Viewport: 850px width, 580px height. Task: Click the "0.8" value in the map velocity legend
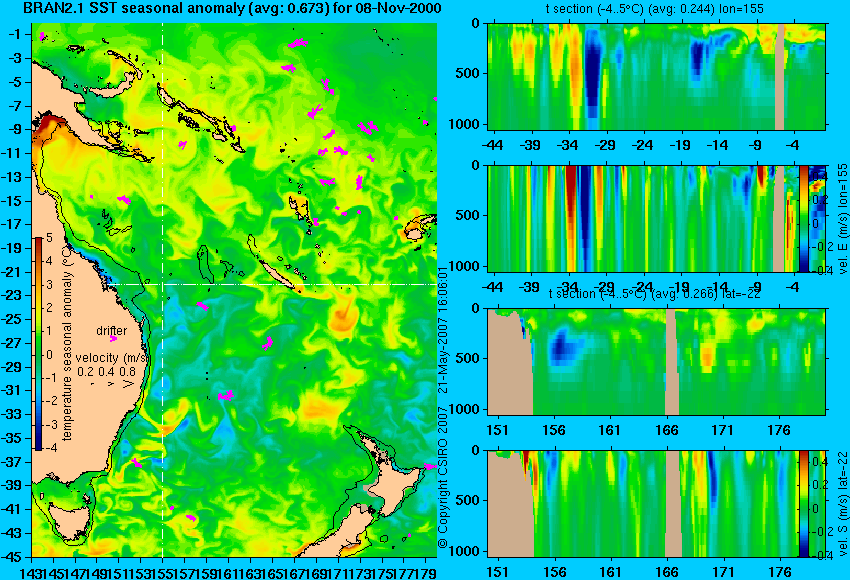127,372
